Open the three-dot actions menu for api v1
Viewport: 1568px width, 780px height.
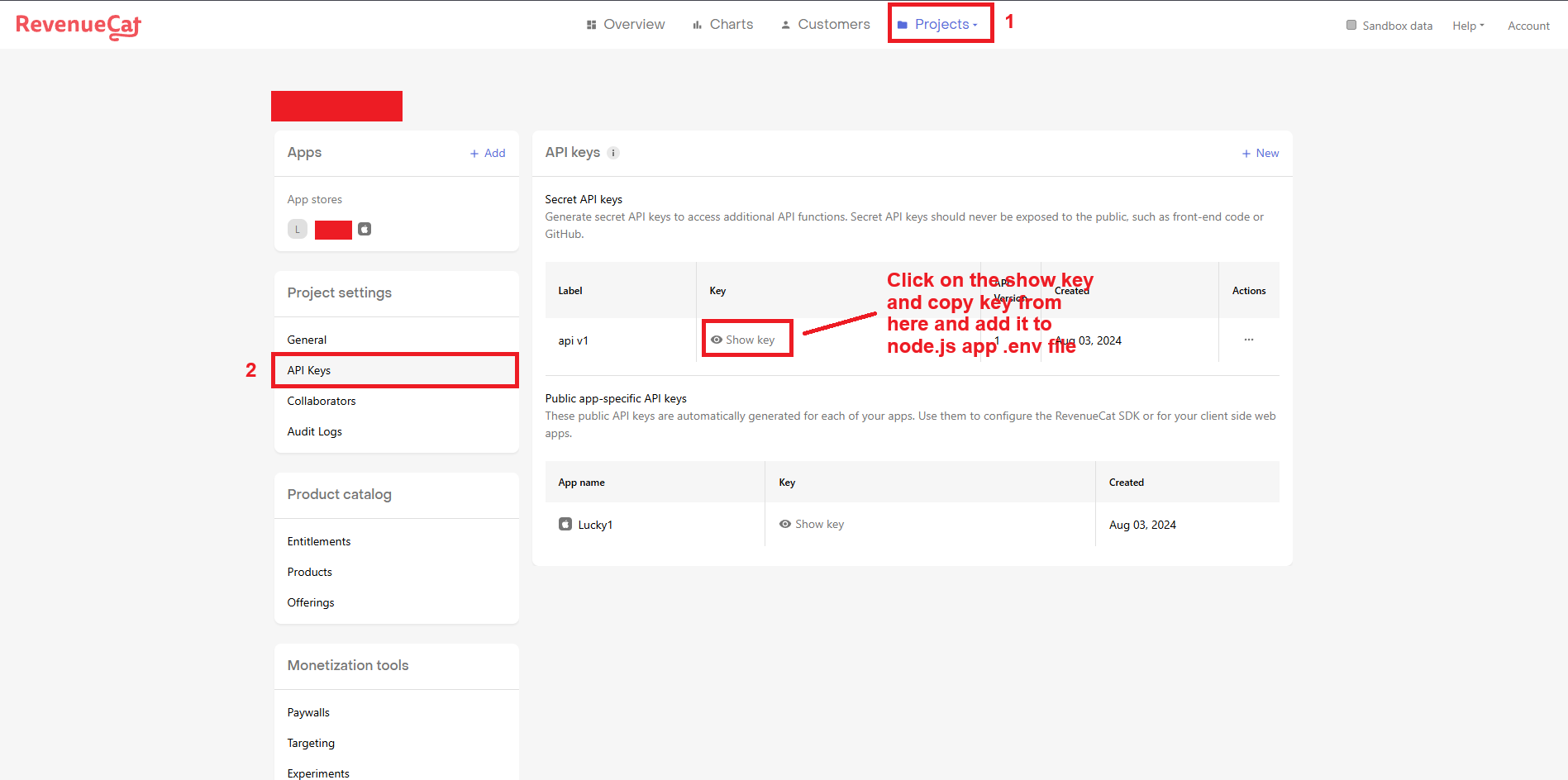point(1248,340)
